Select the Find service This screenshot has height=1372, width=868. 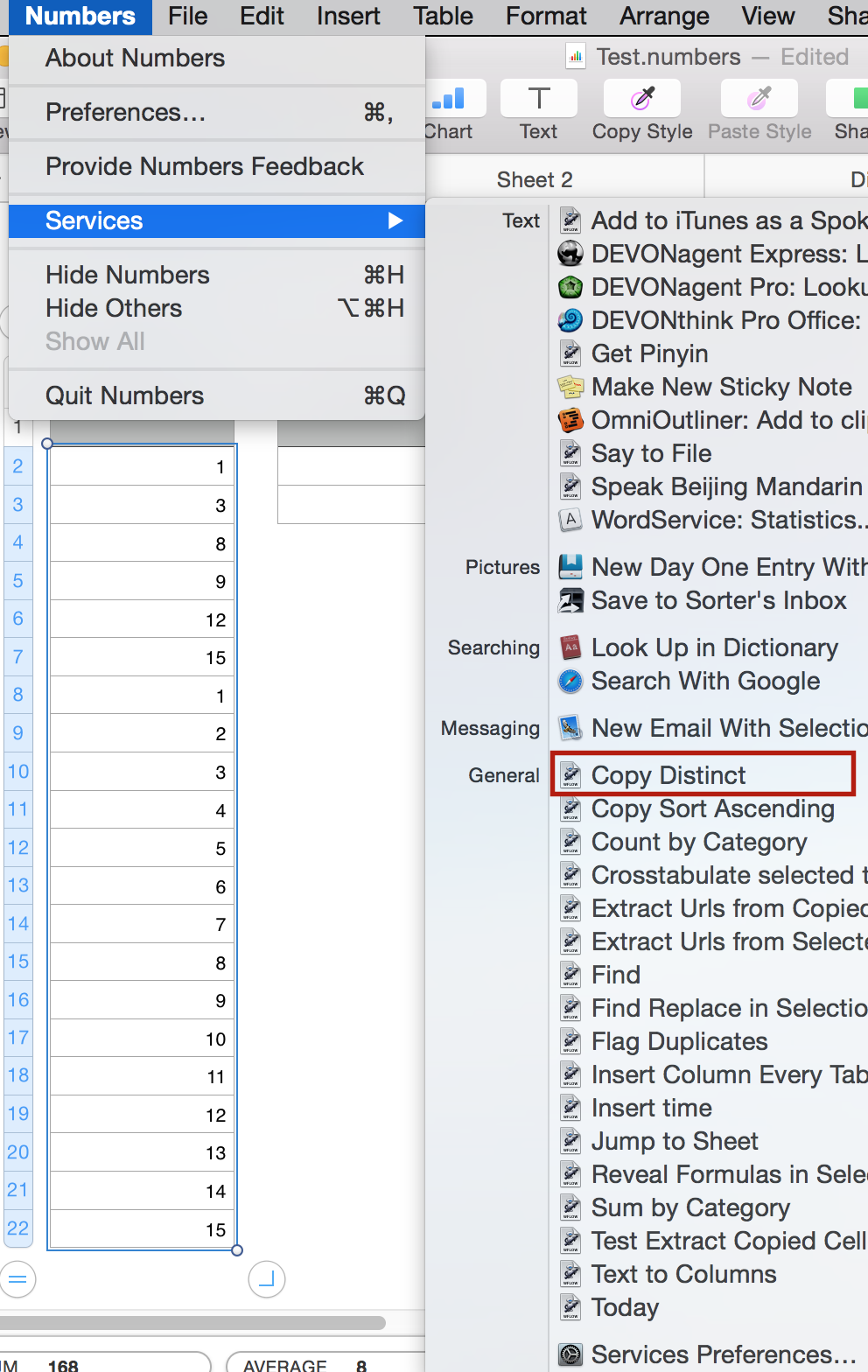click(x=616, y=975)
